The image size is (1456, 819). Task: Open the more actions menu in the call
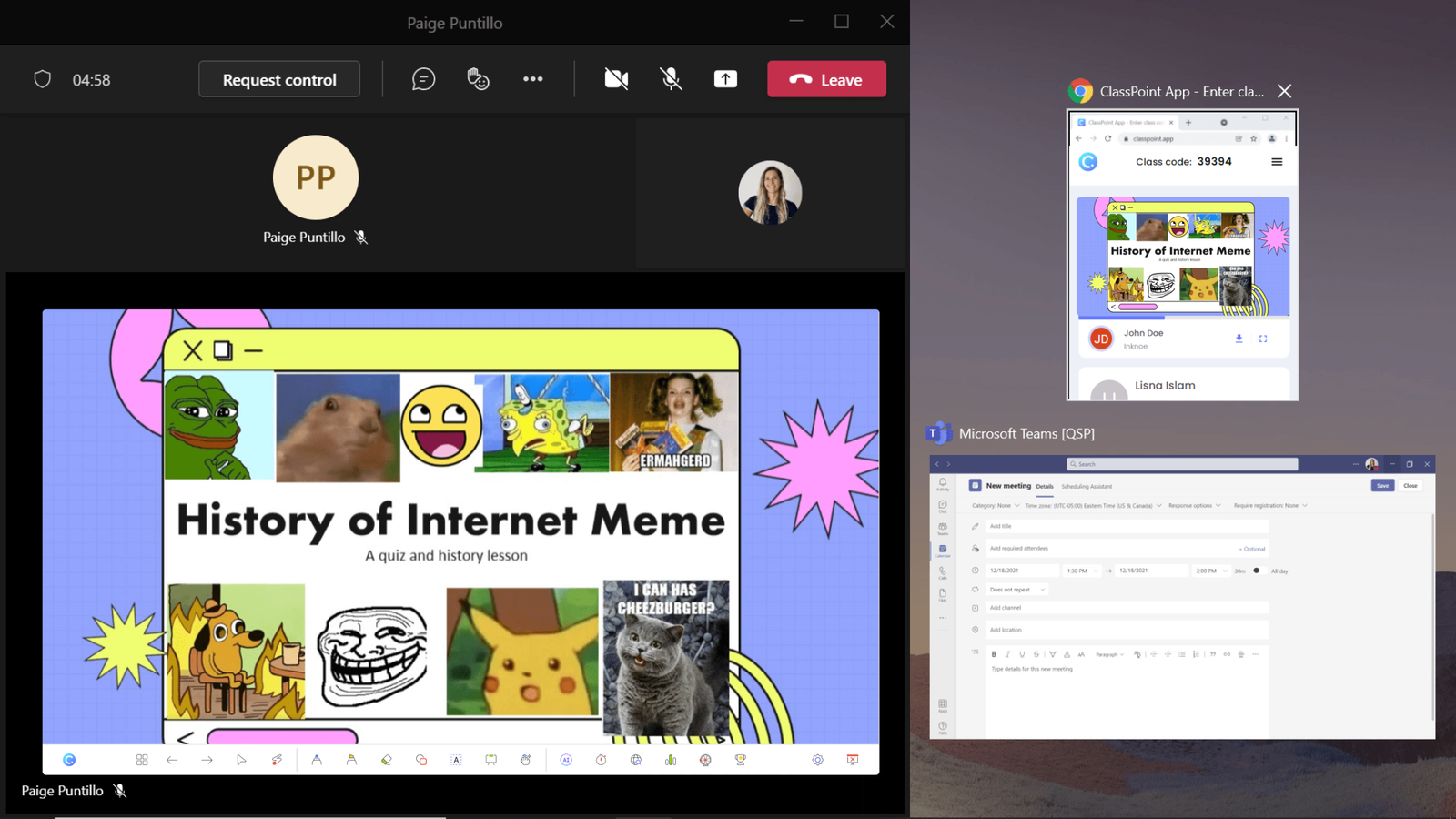pos(533,79)
